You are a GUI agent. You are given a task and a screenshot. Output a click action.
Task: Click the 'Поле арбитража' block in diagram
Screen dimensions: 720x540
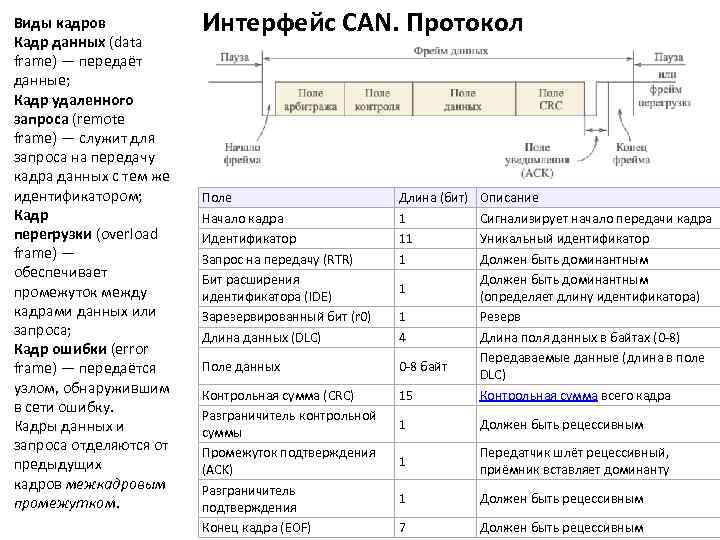point(310,99)
